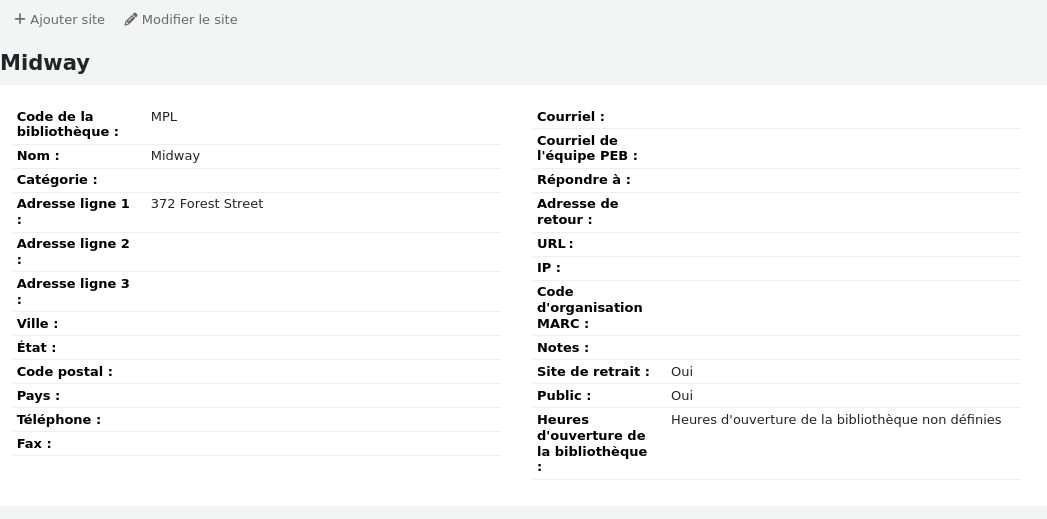Click the Courriel label

point(571,117)
